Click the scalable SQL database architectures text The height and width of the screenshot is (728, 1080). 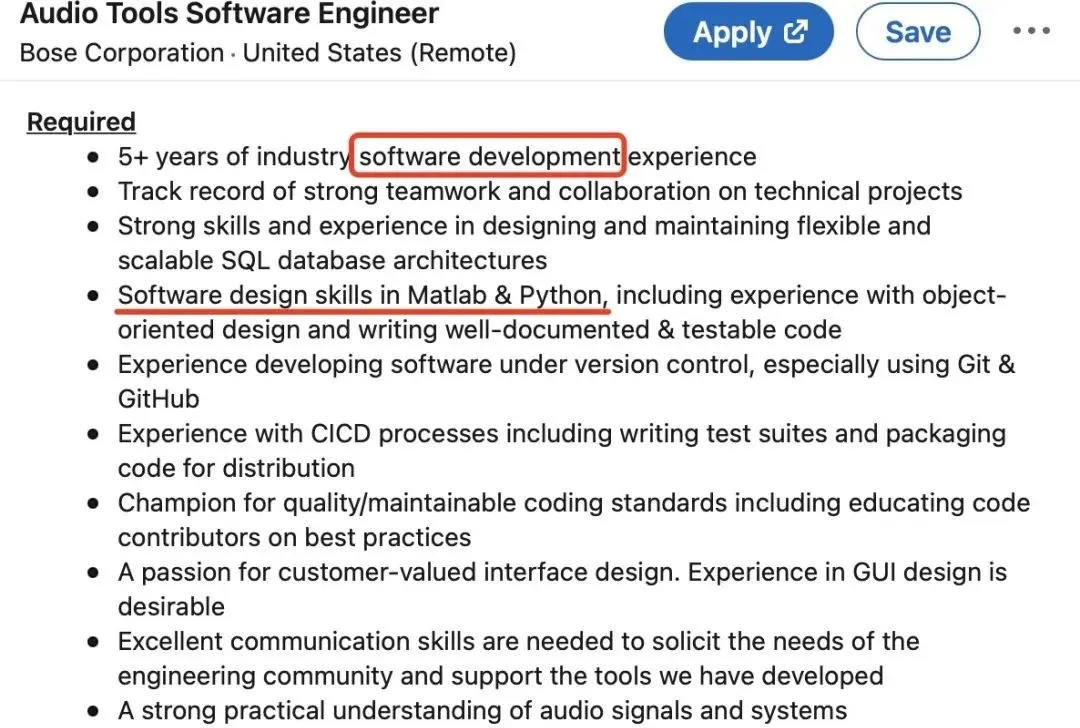coord(332,261)
